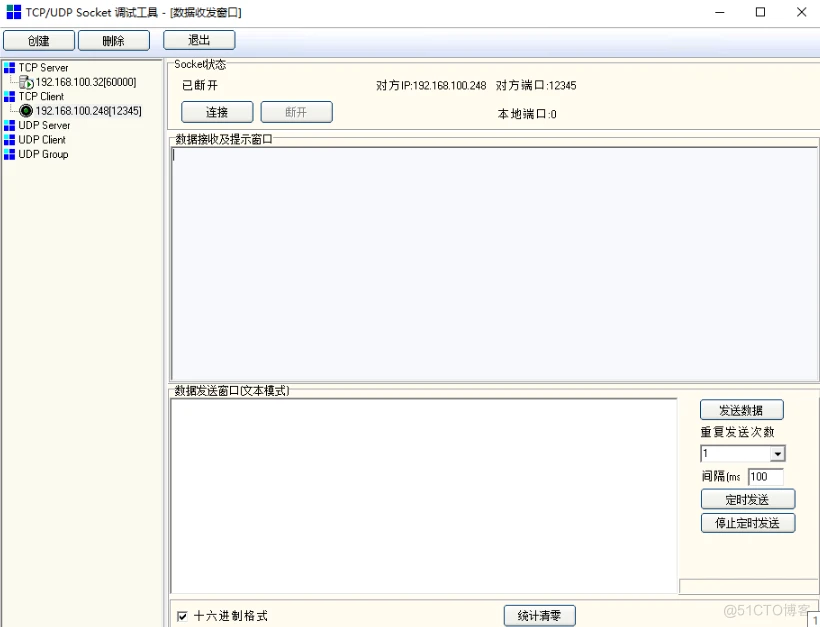This screenshot has height=627, width=820.
Task: Click the 退出 exit button
Action: pyautogui.click(x=198, y=40)
